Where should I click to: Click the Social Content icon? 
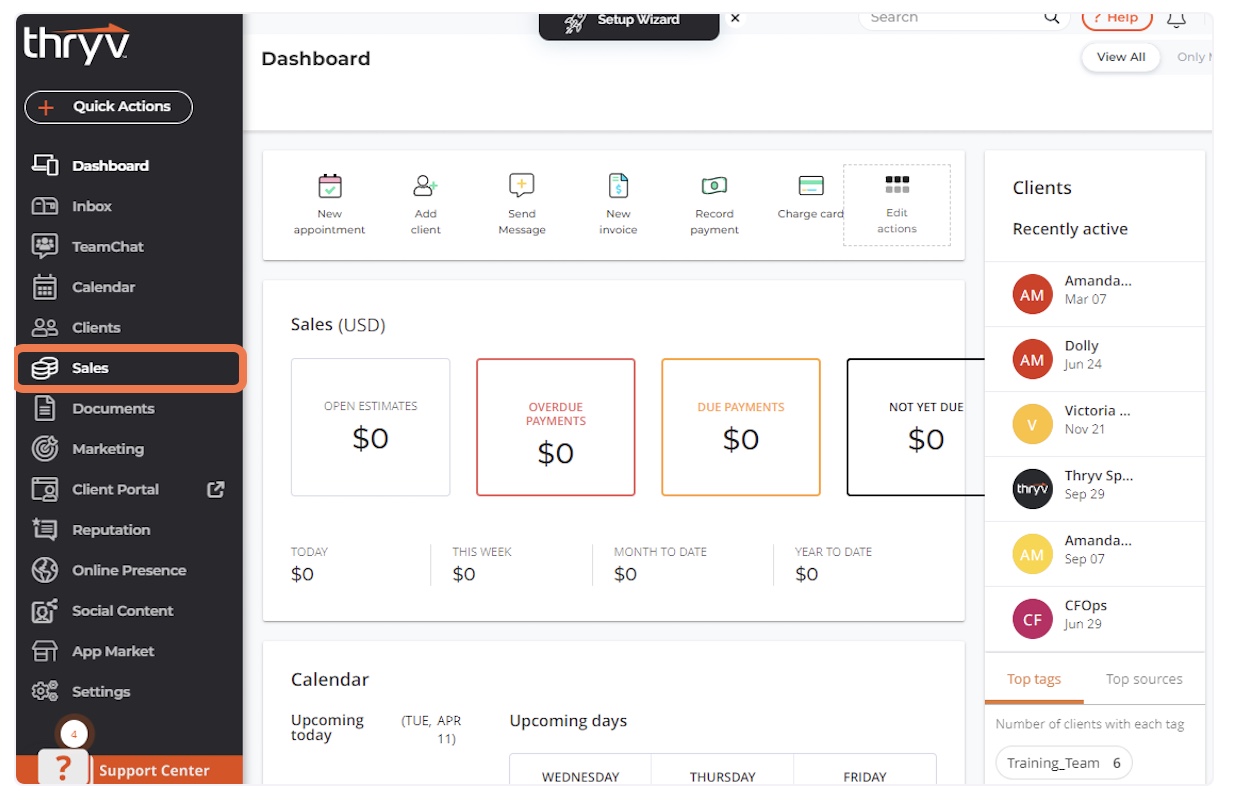(x=45, y=611)
